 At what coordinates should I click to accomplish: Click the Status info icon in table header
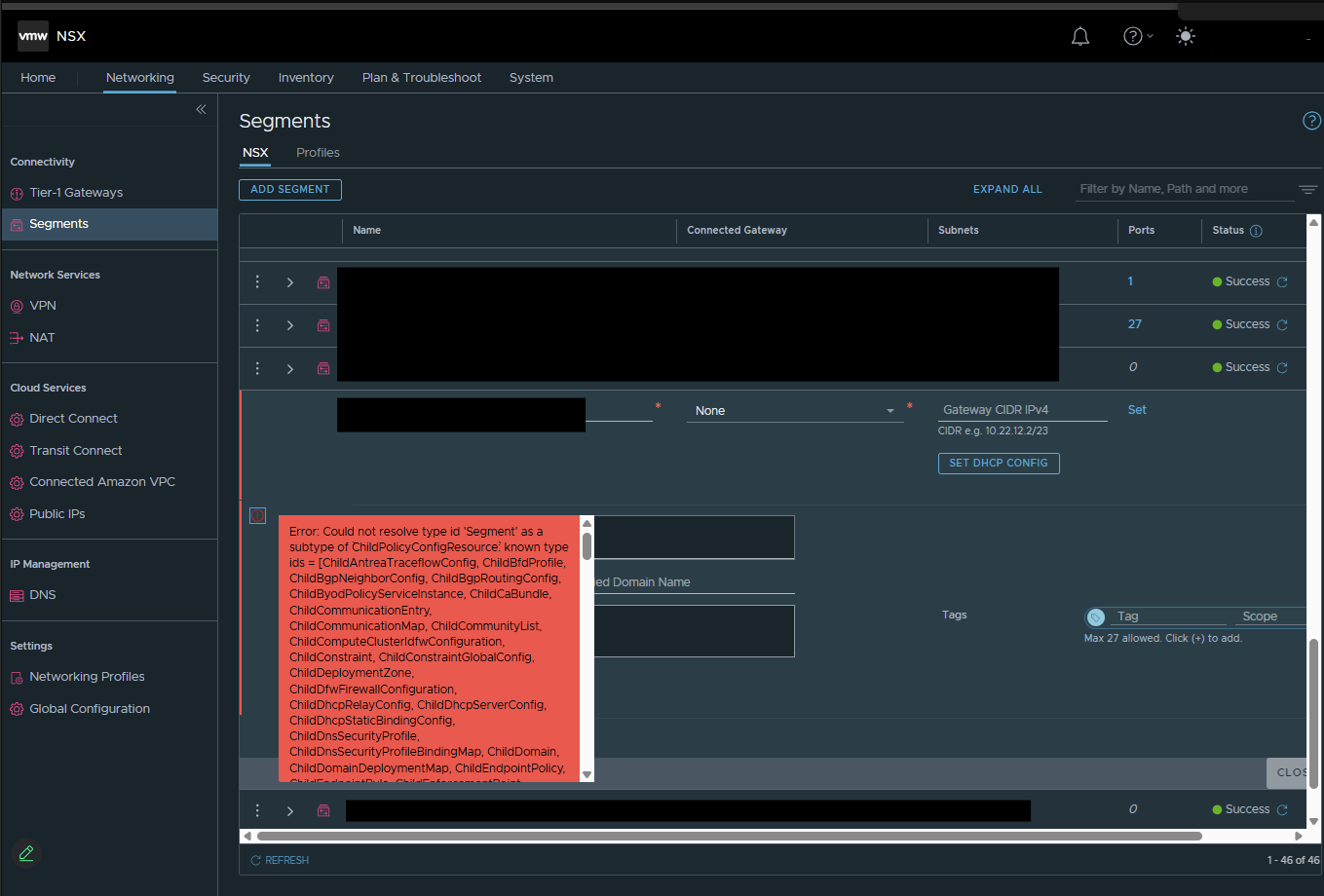coord(1256,231)
